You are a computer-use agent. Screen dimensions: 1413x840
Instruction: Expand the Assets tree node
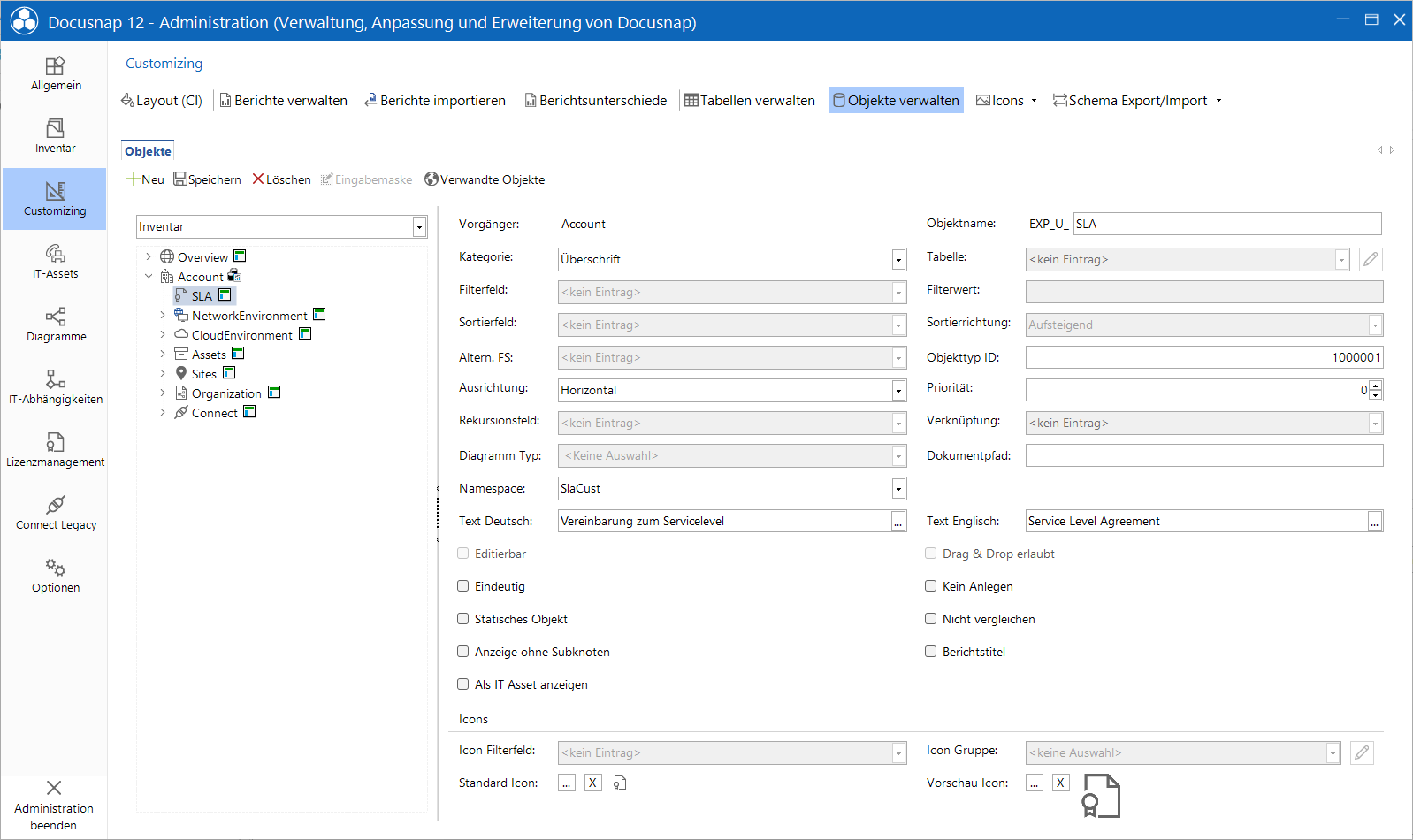[x=163, y=355]
